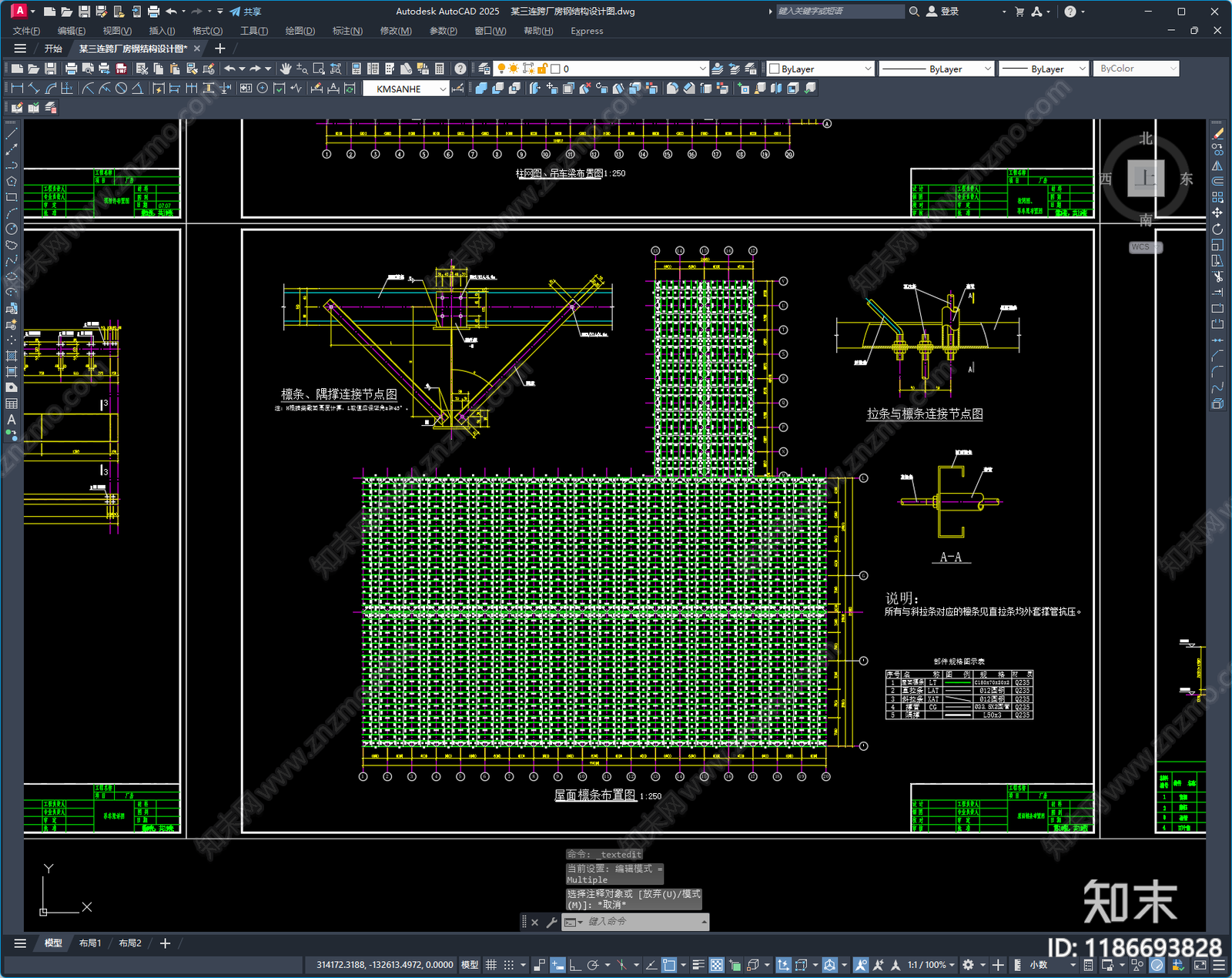
Task: Click the Plot printer icon
Action: point(71,69)
